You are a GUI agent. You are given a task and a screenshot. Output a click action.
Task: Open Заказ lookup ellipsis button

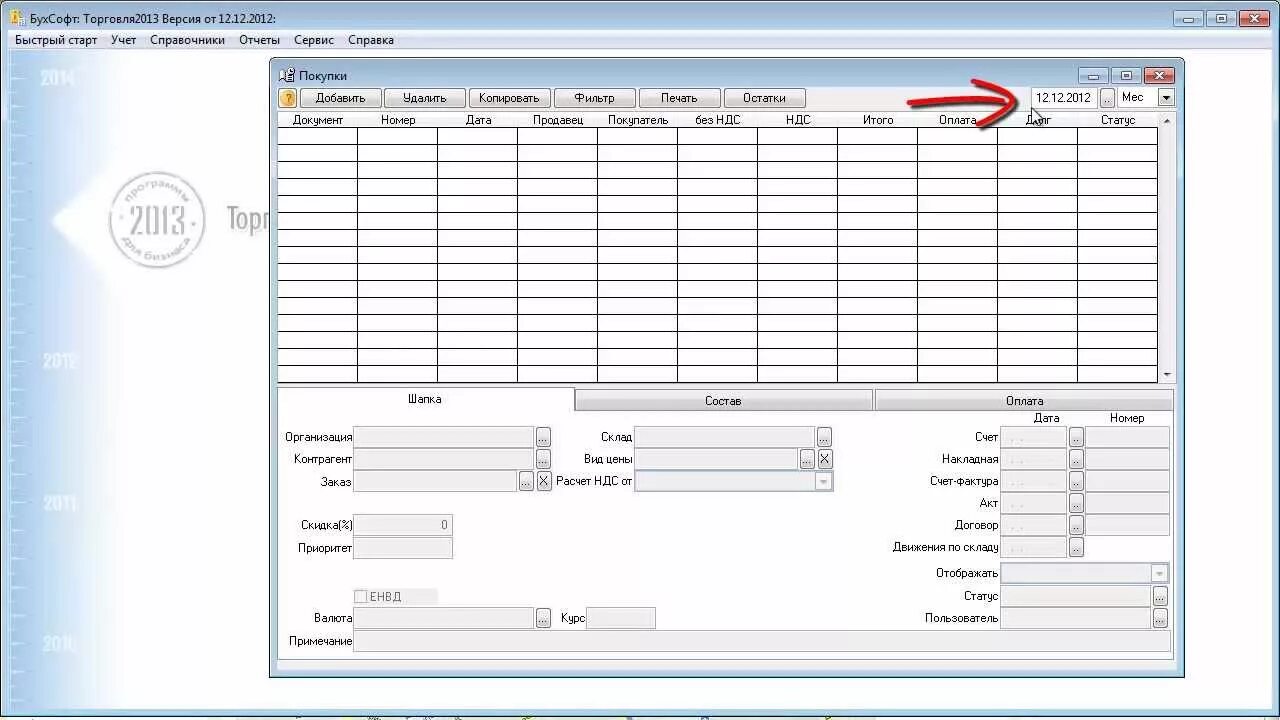pos(526,481)
